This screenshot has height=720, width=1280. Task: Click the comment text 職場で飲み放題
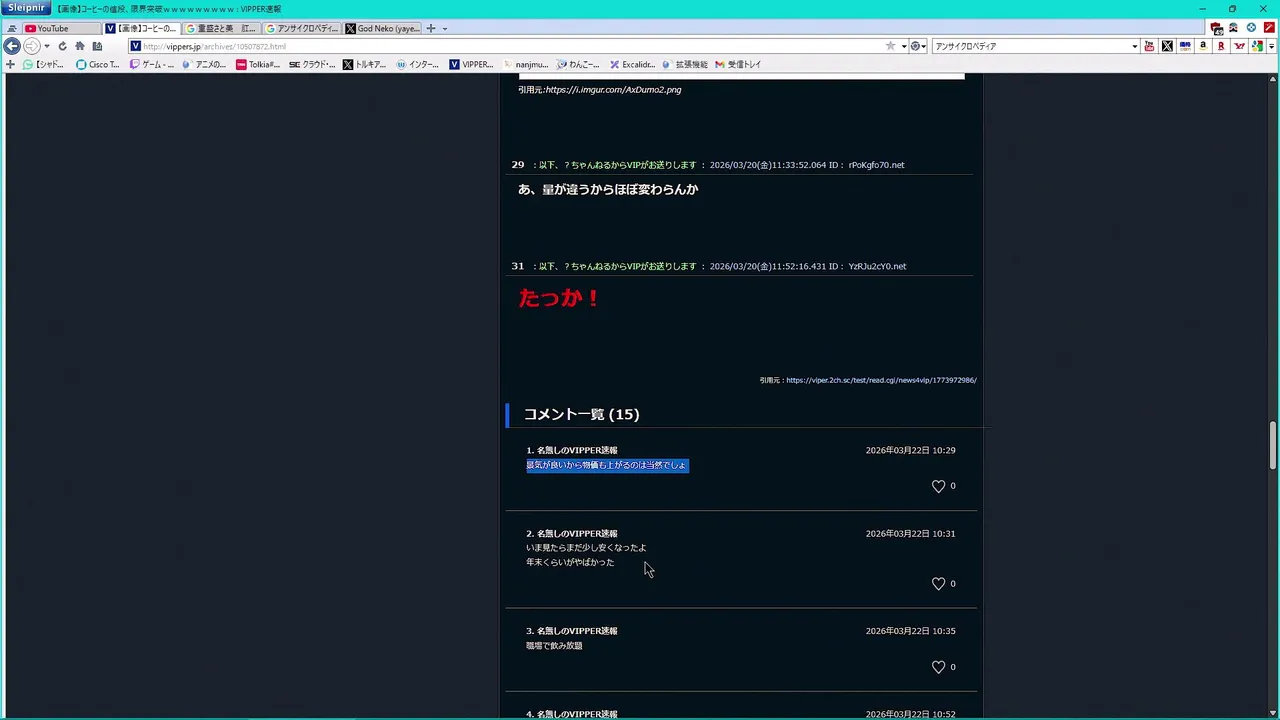click(554, 646)
